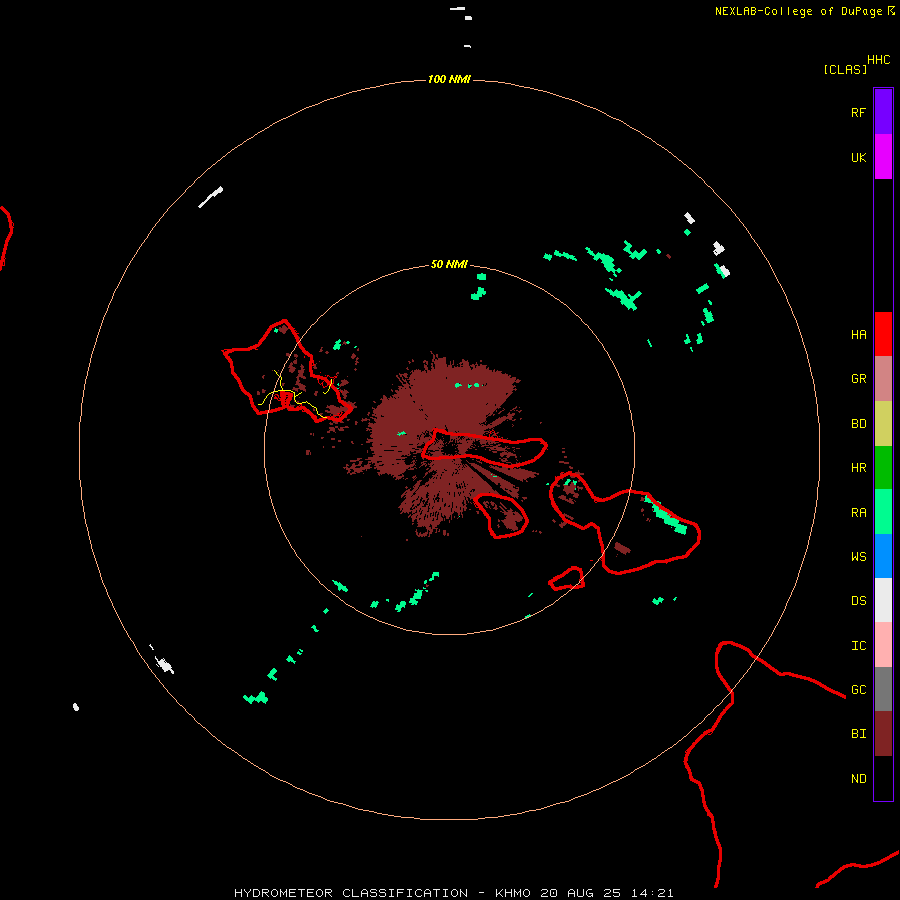Image resolution: width=900 pixels, height=900 pixels.
Task: Click the 100 NMI range ring label
Action: pyautogui.click(x=449, y=79)
